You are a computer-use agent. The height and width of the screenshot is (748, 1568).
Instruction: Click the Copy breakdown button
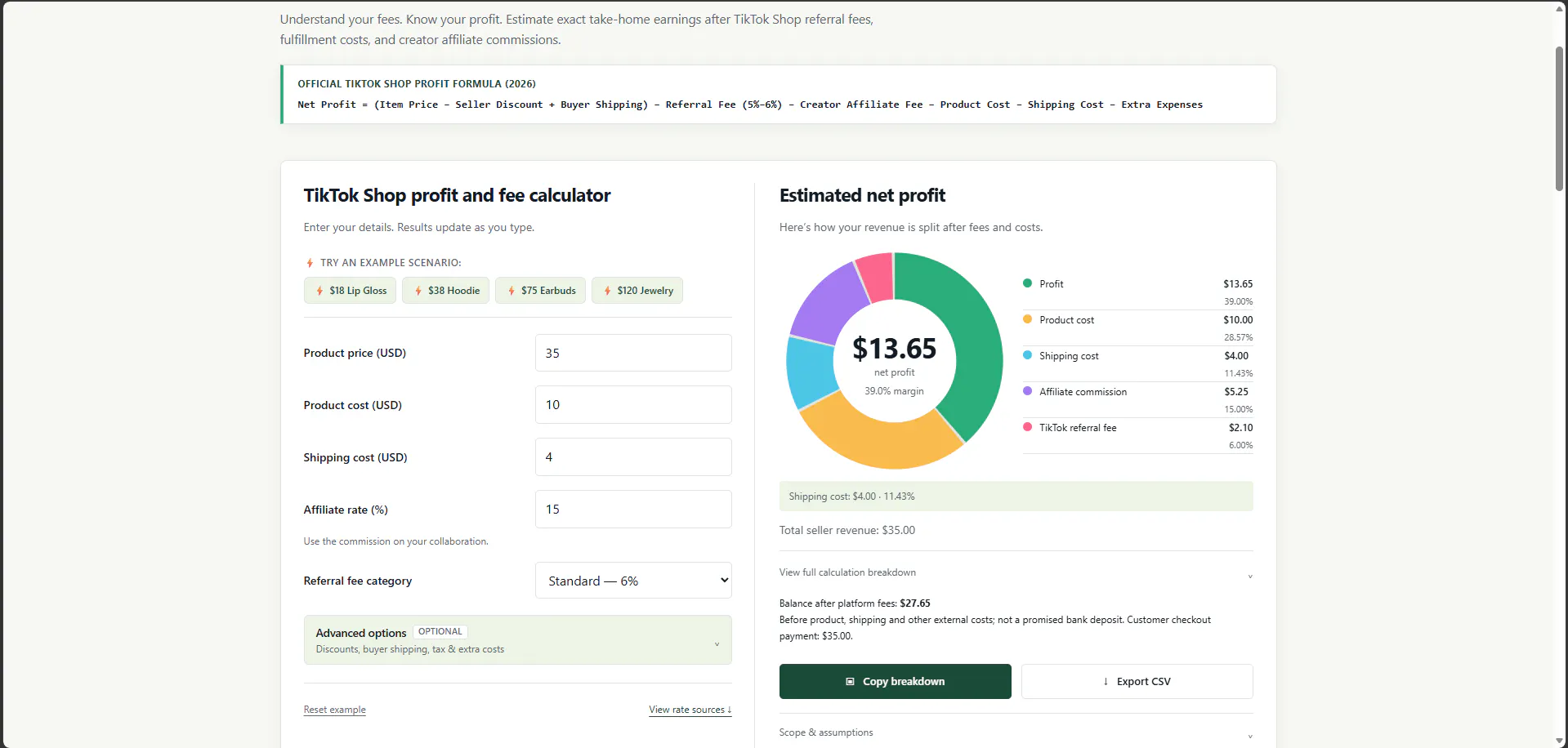click(x=896, y=682)
